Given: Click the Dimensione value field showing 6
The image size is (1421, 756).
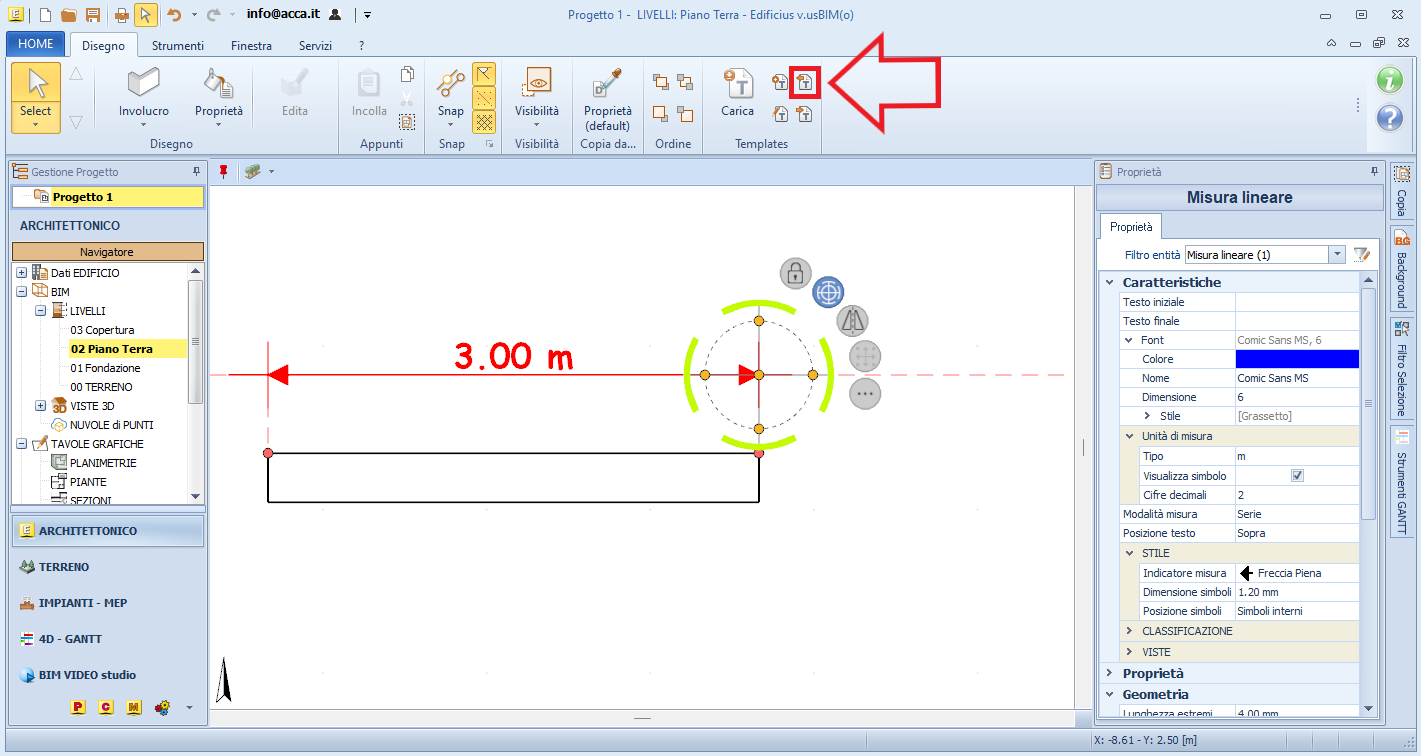Looking at the screenshot, I should (1297, 397).
